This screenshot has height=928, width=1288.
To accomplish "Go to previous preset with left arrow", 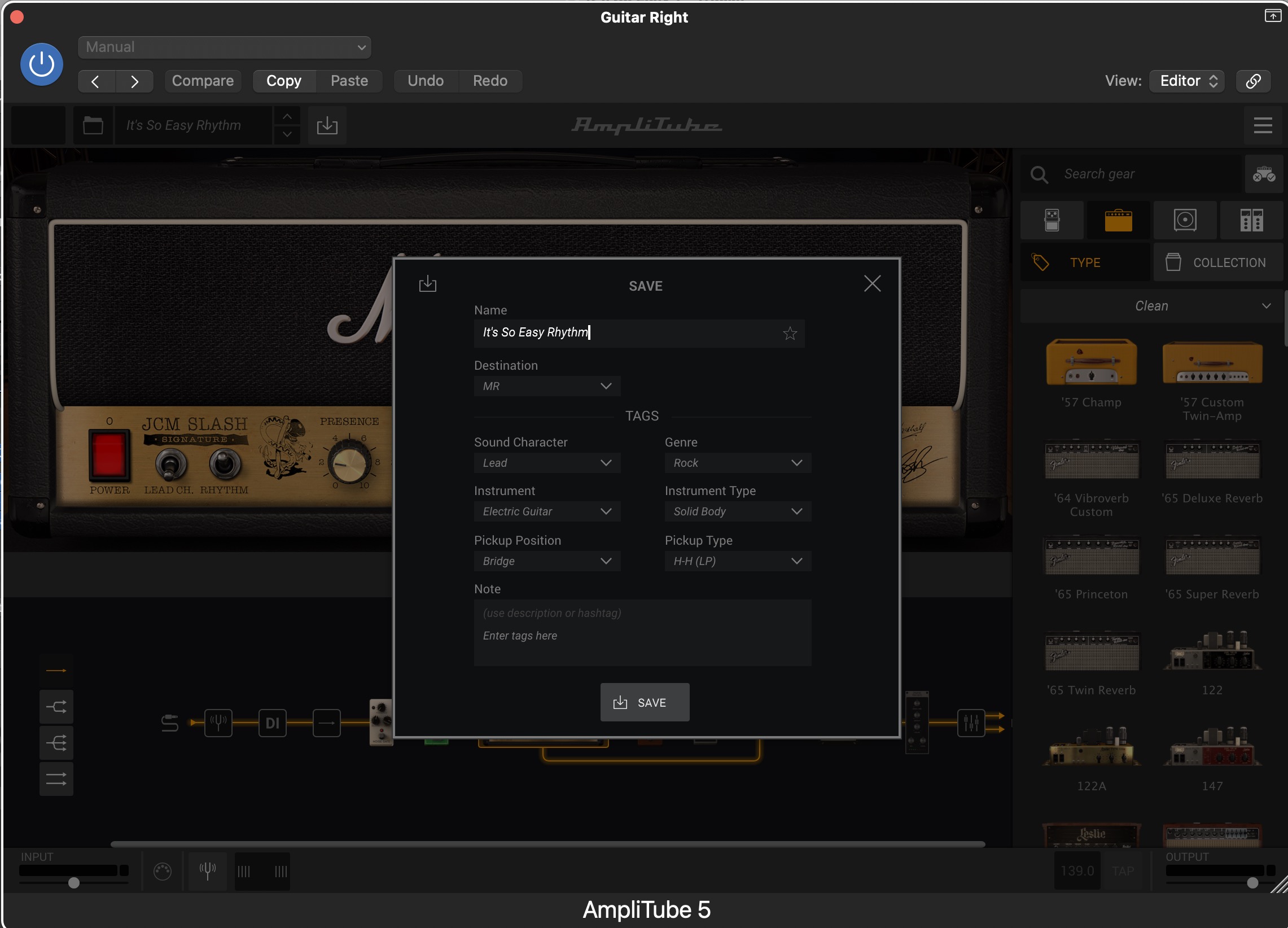I will (96, 81).
